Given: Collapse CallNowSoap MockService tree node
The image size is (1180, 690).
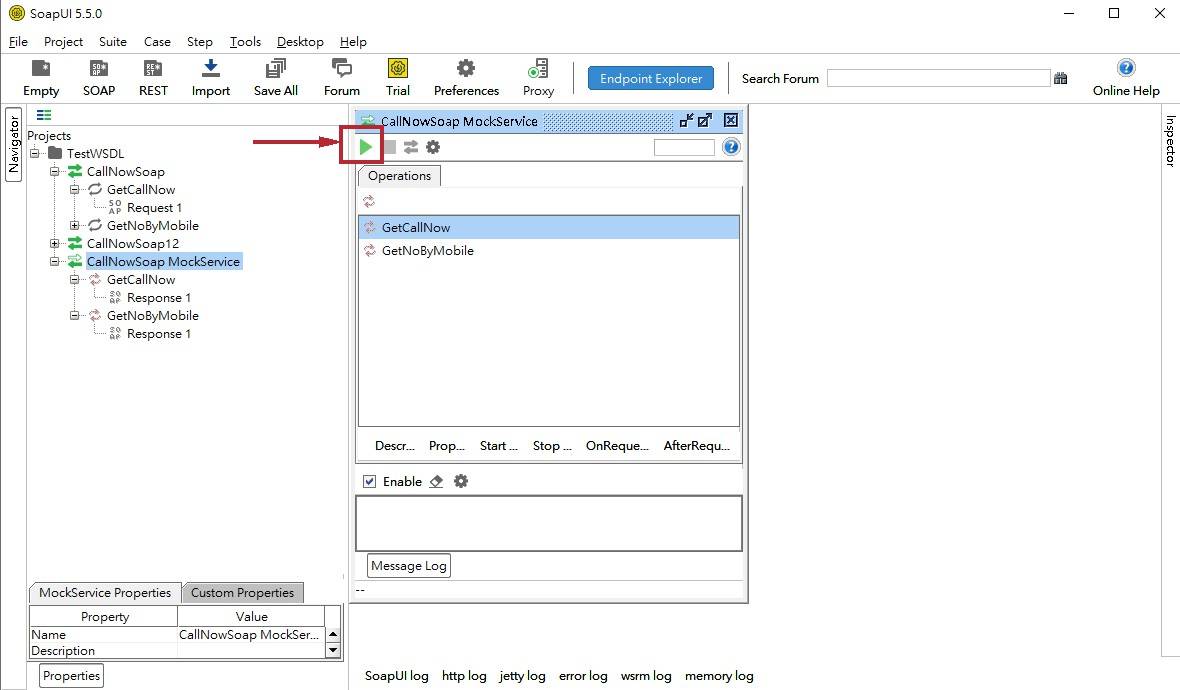Looking at the screenshot, I should 54,262.
